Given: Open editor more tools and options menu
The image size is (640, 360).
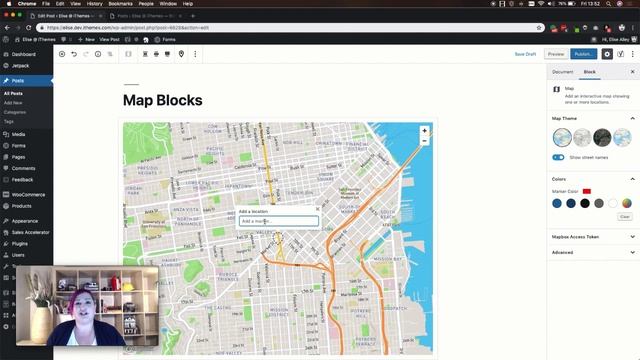Looking at the screenshot, I should 633,54.
